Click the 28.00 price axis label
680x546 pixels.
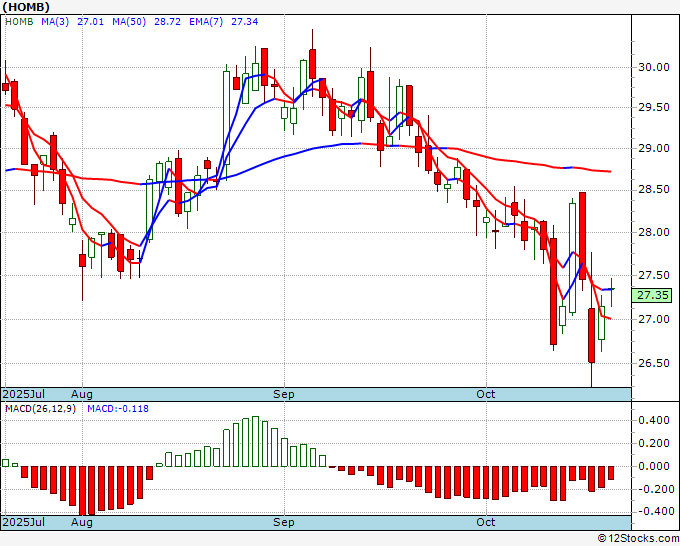pos(654,232)
